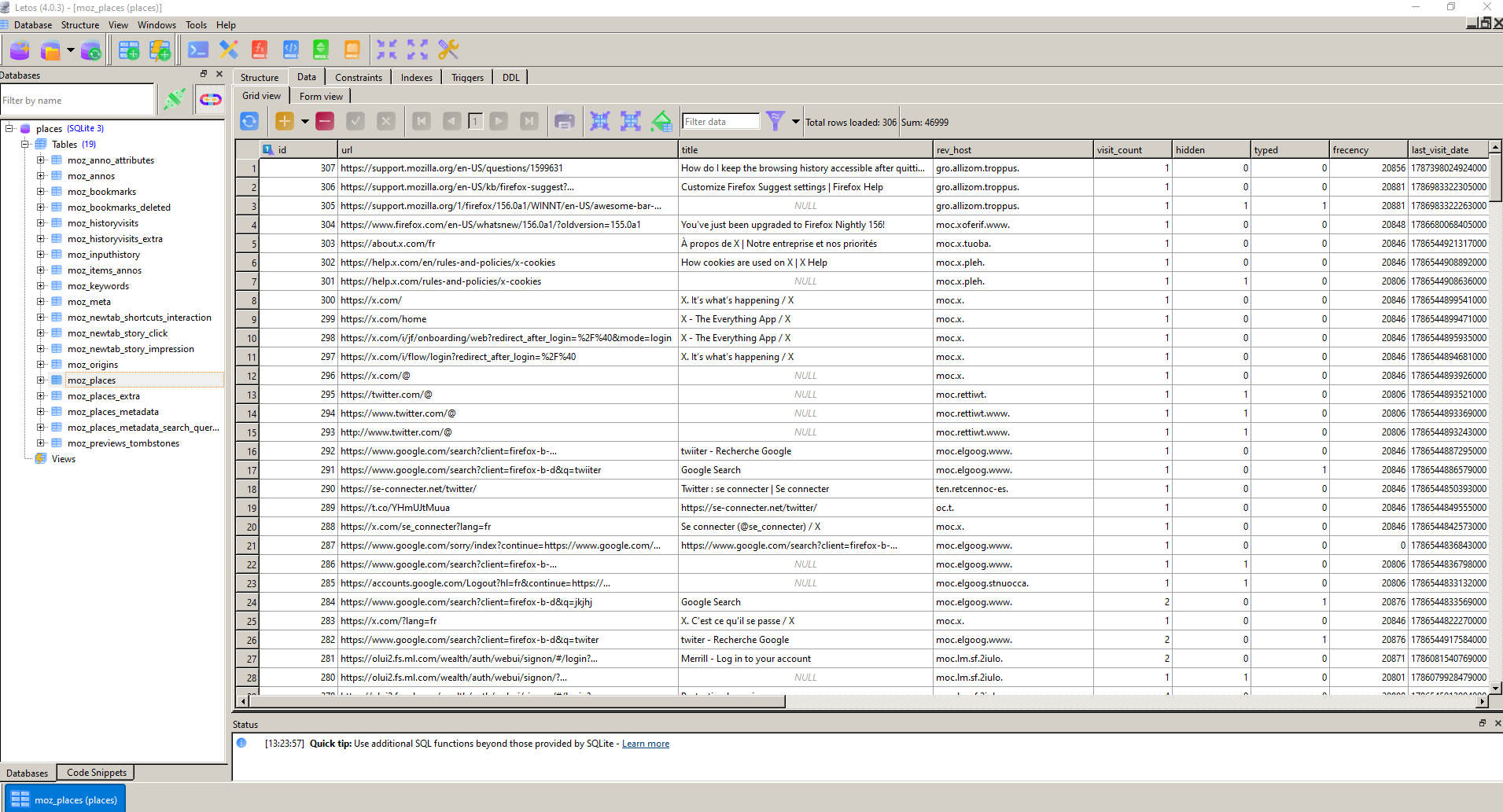Click the green populate table icon
The height and width of the screenshot is (812, 1503).
pyautogui.click(x=661, y=121)
